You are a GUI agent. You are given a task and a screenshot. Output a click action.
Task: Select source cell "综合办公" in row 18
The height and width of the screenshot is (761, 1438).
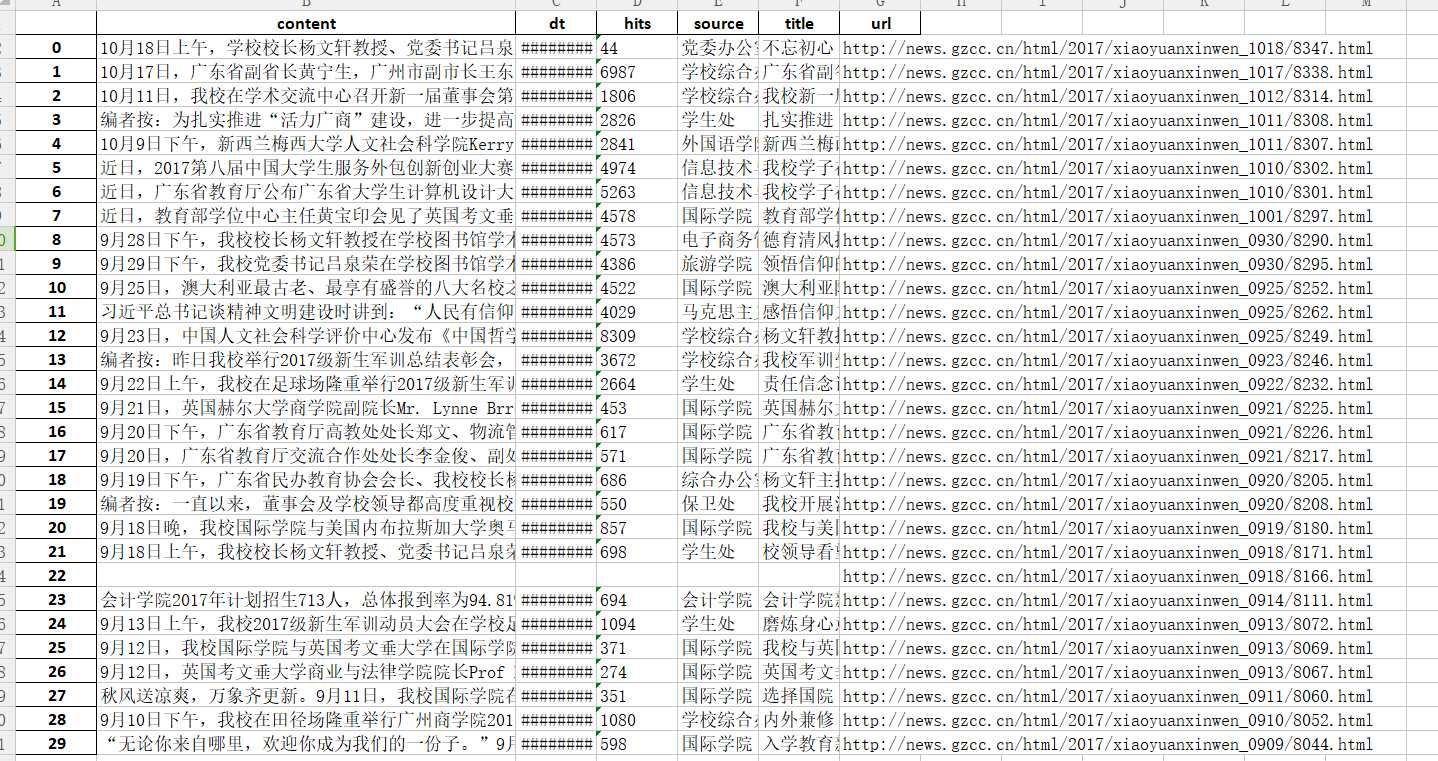(x=718, y=479)
